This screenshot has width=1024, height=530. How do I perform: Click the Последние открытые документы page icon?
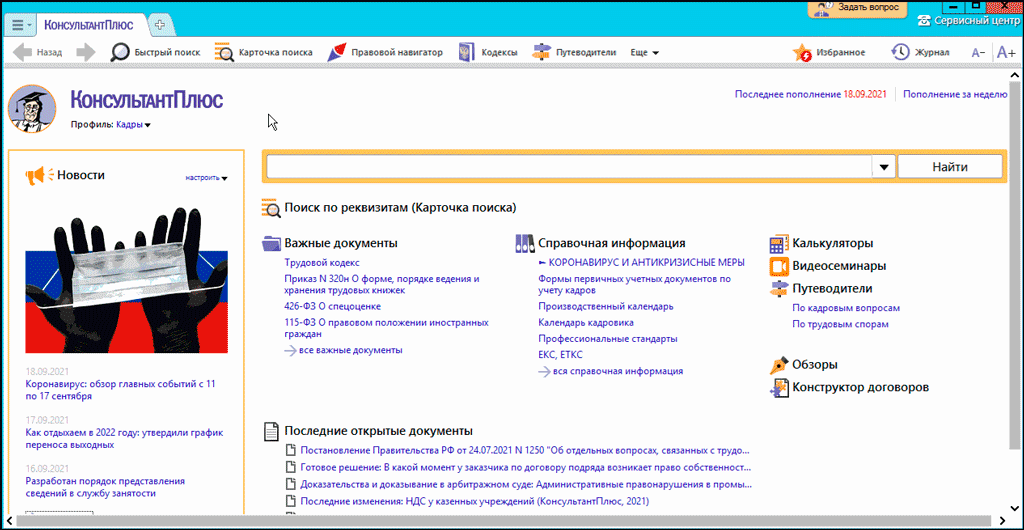[271, 431]
